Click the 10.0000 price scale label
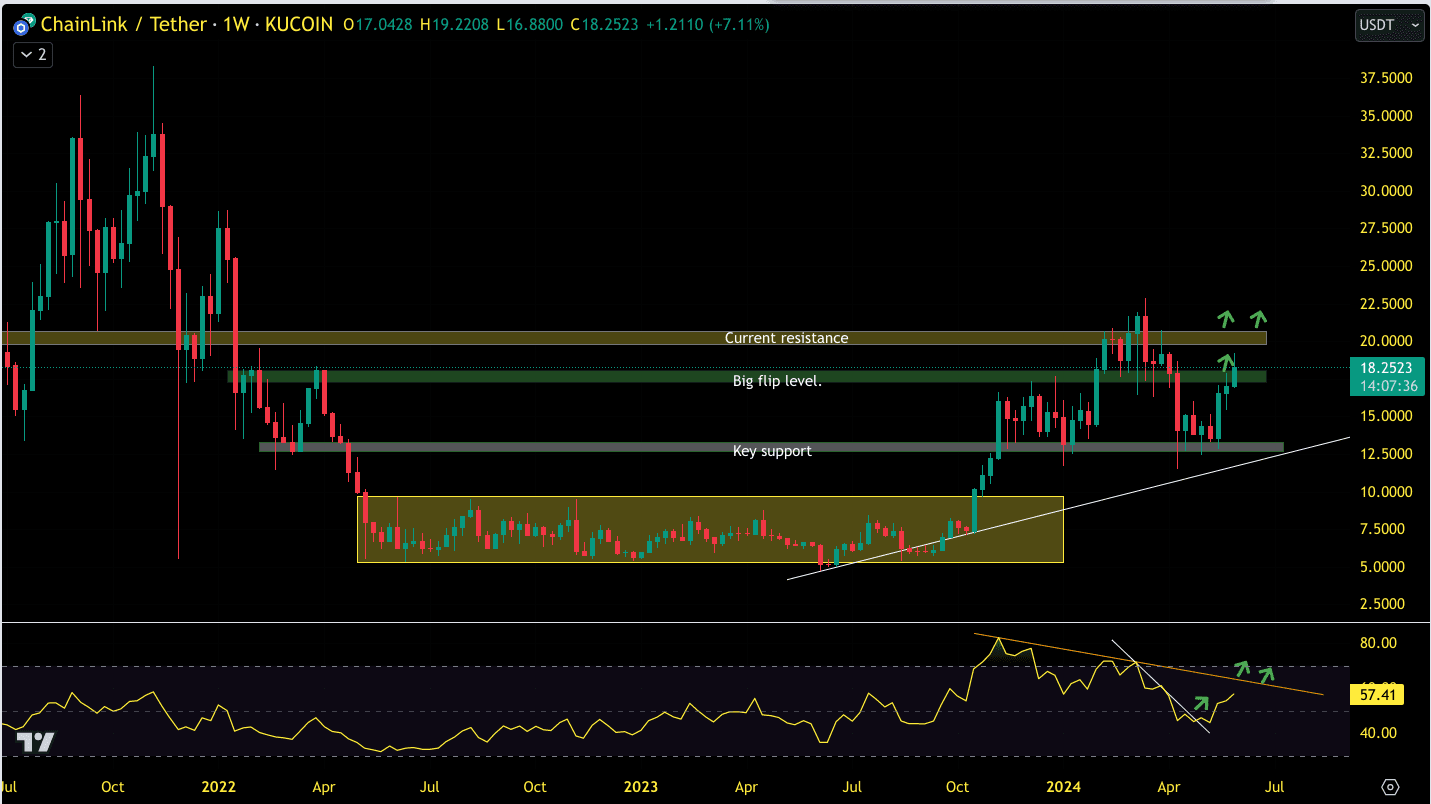1431x804 pixels. coord(1384,491)
